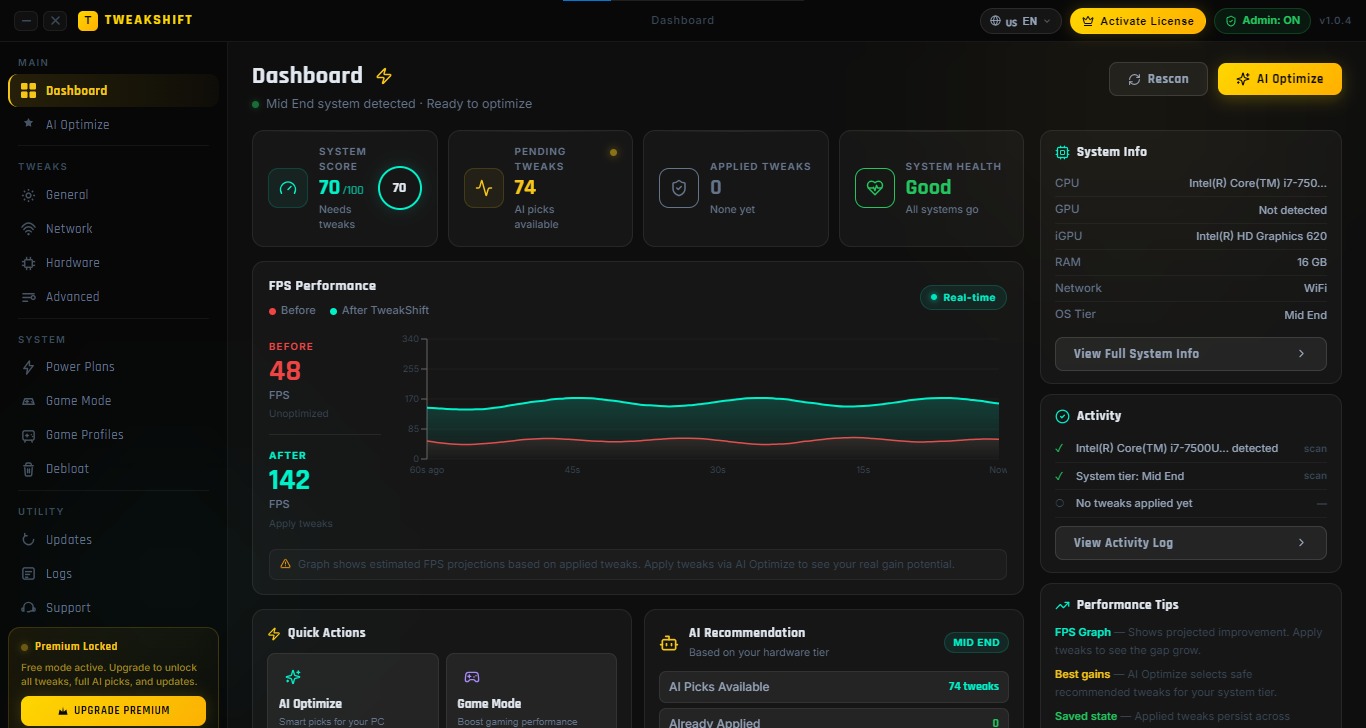
Task: Click the yellow AI Optimize header button
Action: click(x=1280, y=79)
